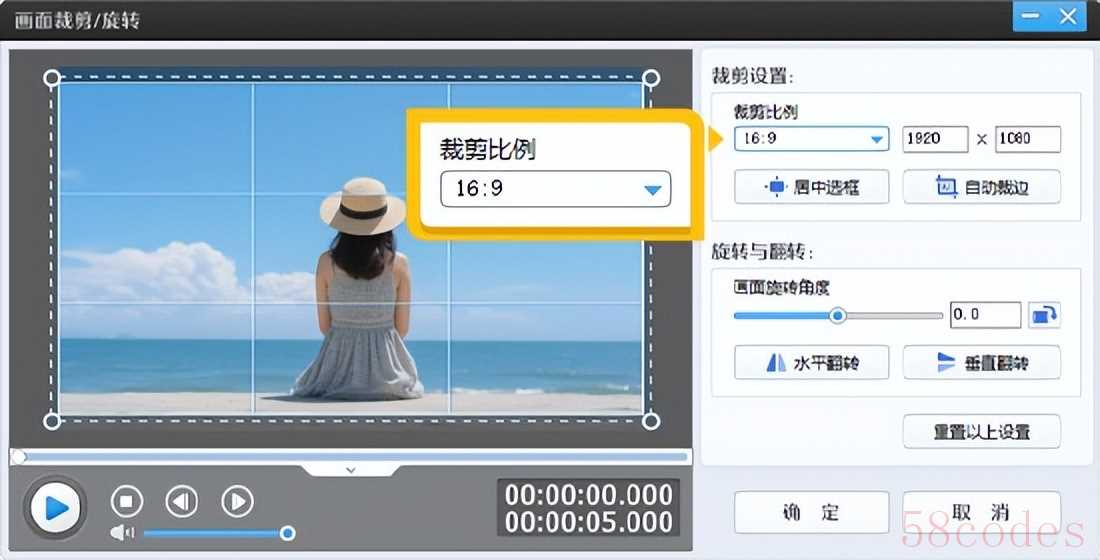The image size is (1100, 560).
Task: Click the 居中选框 button
Action: point(812,187)
